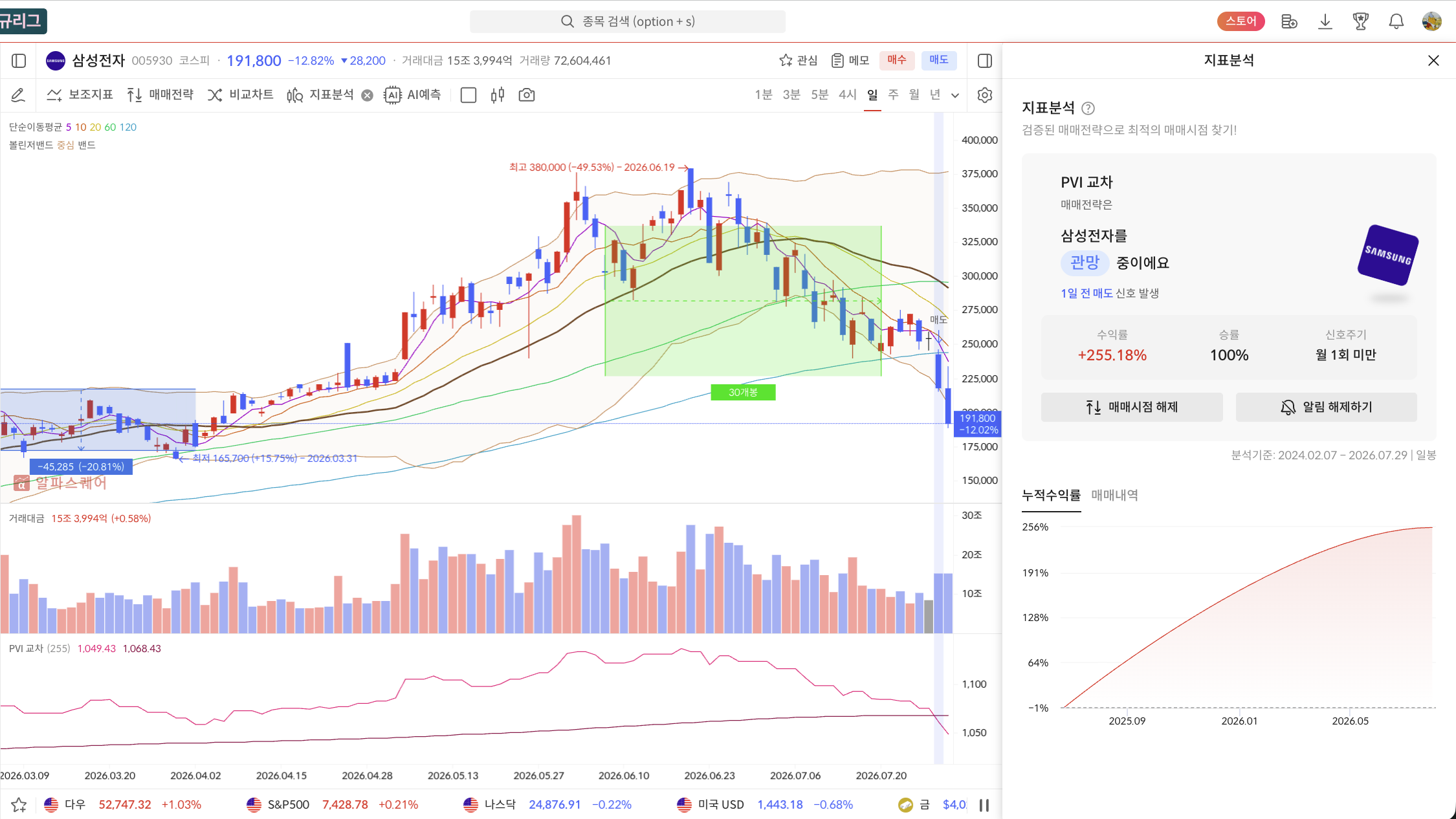Click the 알파스퀘어 watermark logo link
Screen dimensions: 1456x819
60,483
